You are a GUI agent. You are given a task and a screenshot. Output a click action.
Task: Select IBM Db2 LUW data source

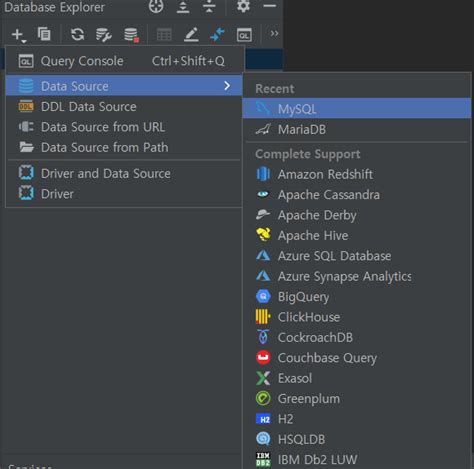coord(357,460)
